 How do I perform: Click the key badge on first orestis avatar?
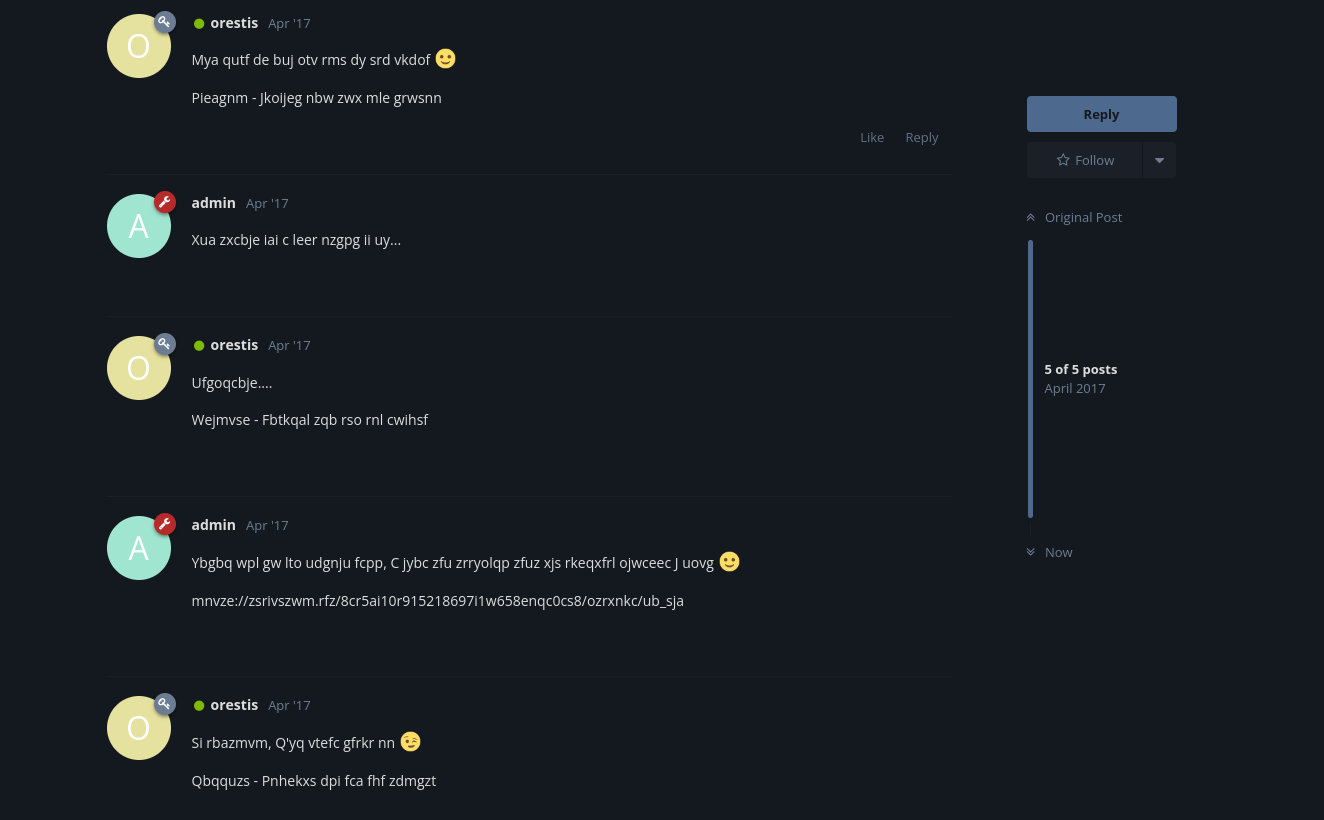coord(165,22)
